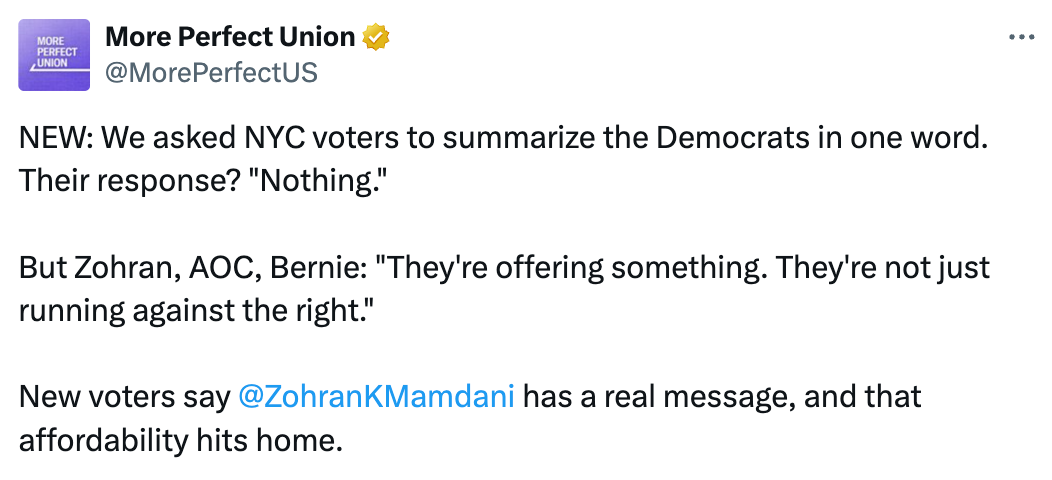Click the More Perfect Union display name

coord(230,38)
